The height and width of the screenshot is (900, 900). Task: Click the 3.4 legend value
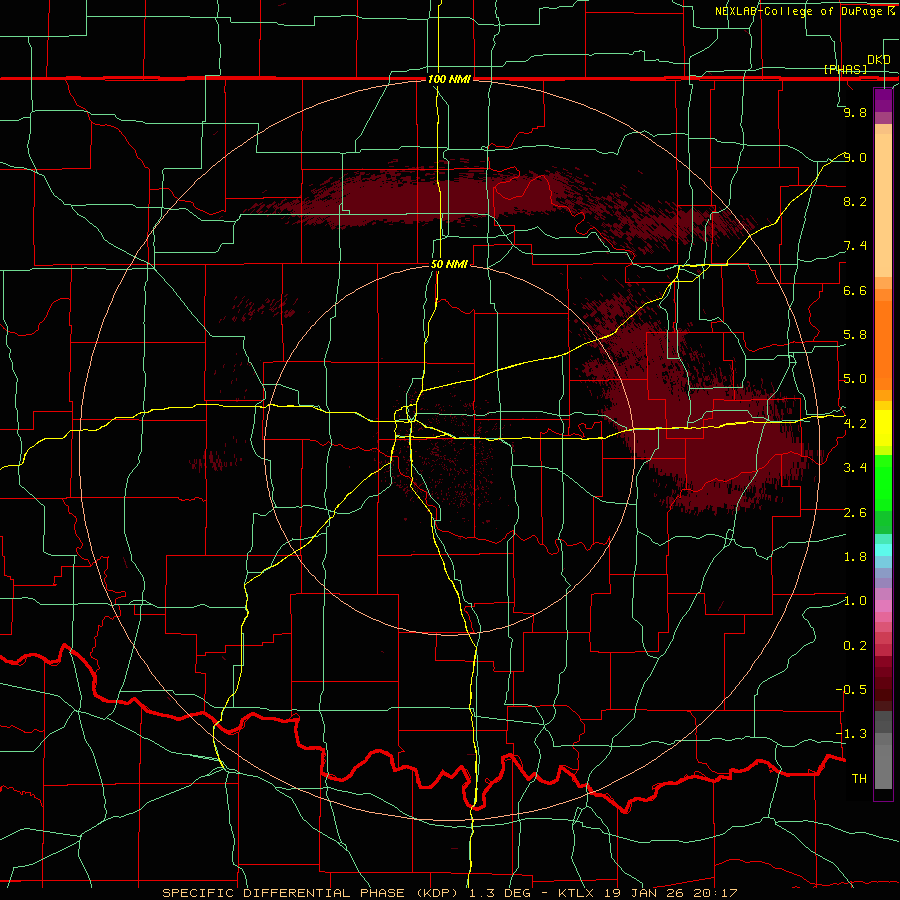coord(855,468)
